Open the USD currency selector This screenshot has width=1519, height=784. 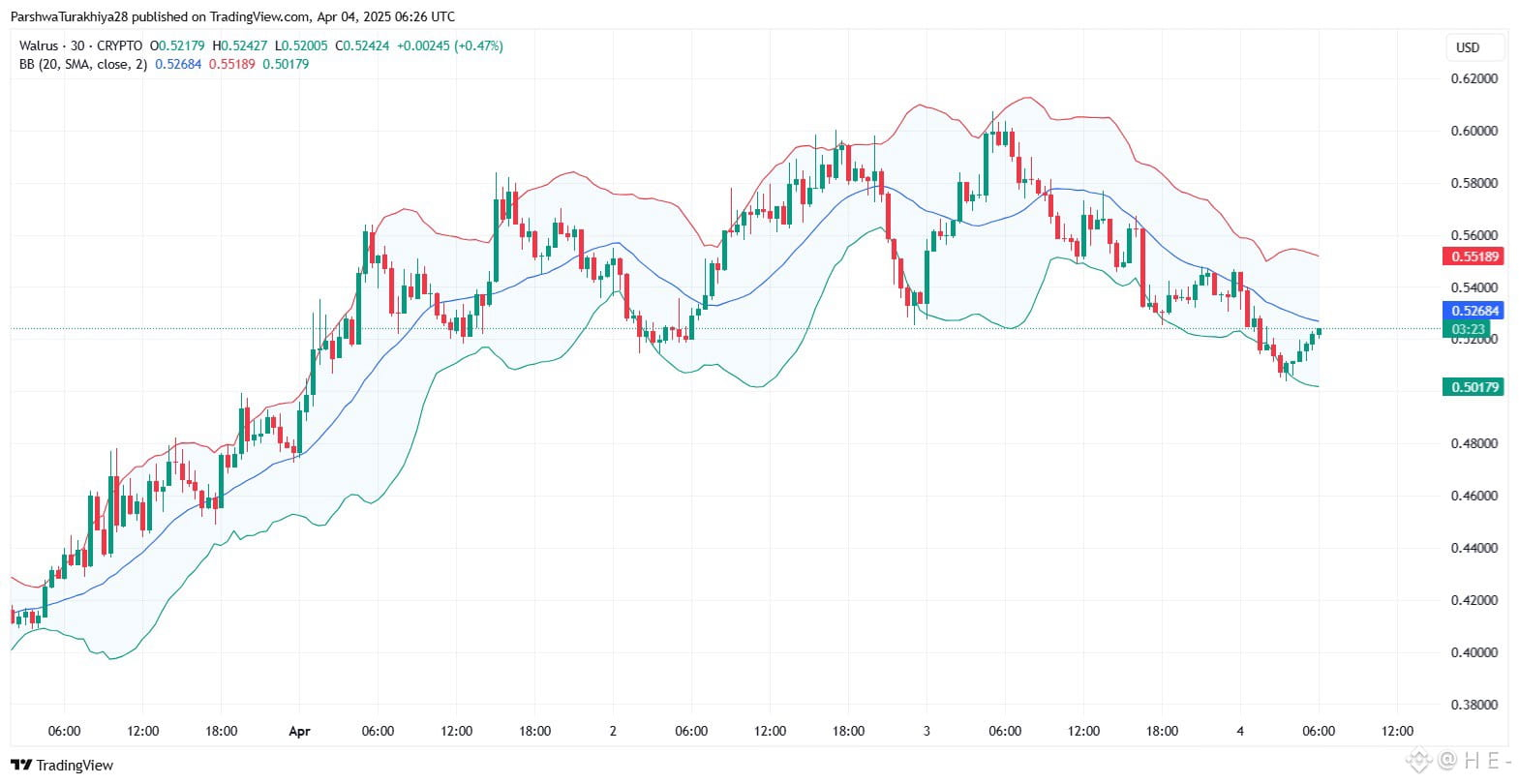click(x=1468, y=47)
